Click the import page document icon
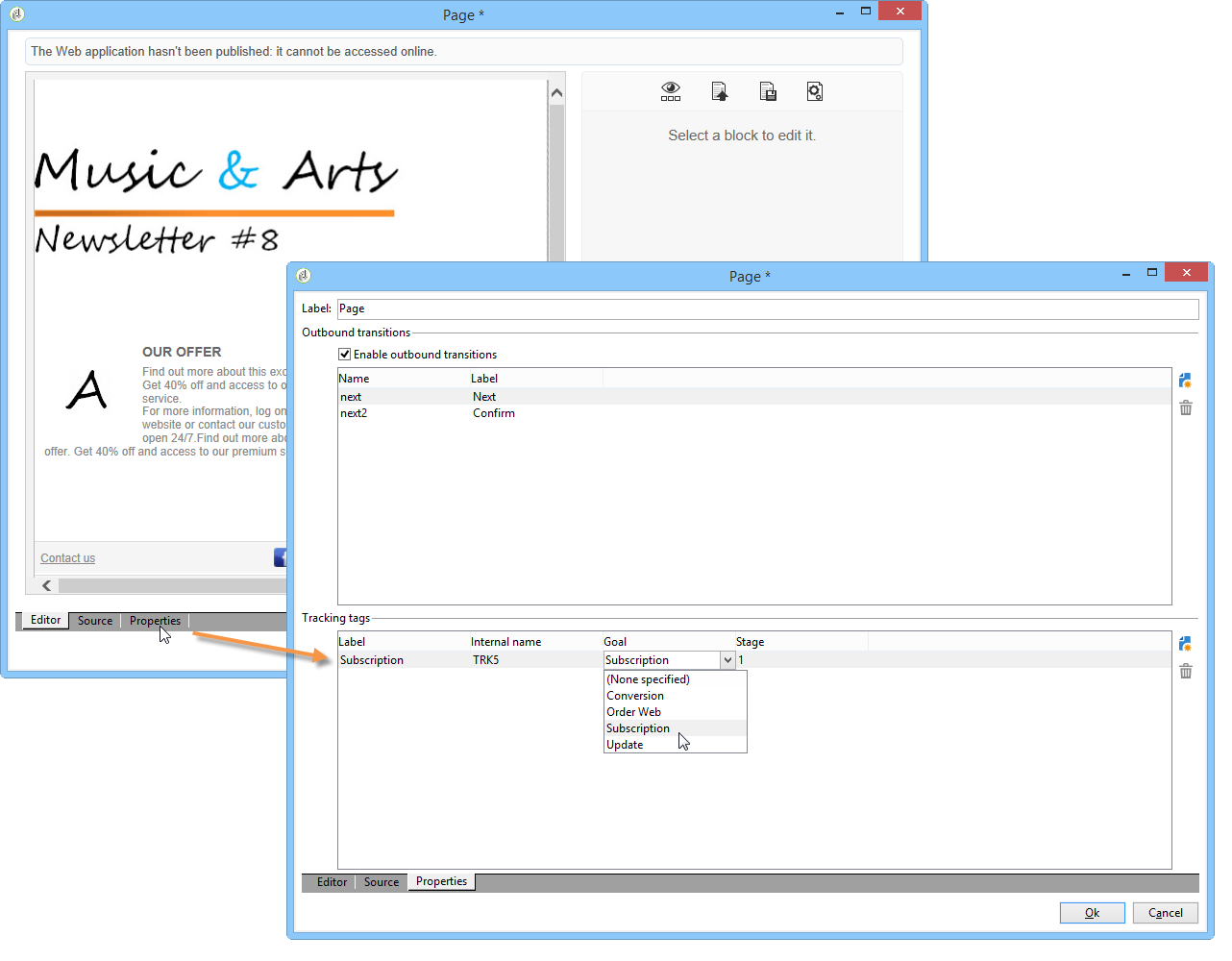The width and height of the screenshot is (1232, 961). coord(720,91)
